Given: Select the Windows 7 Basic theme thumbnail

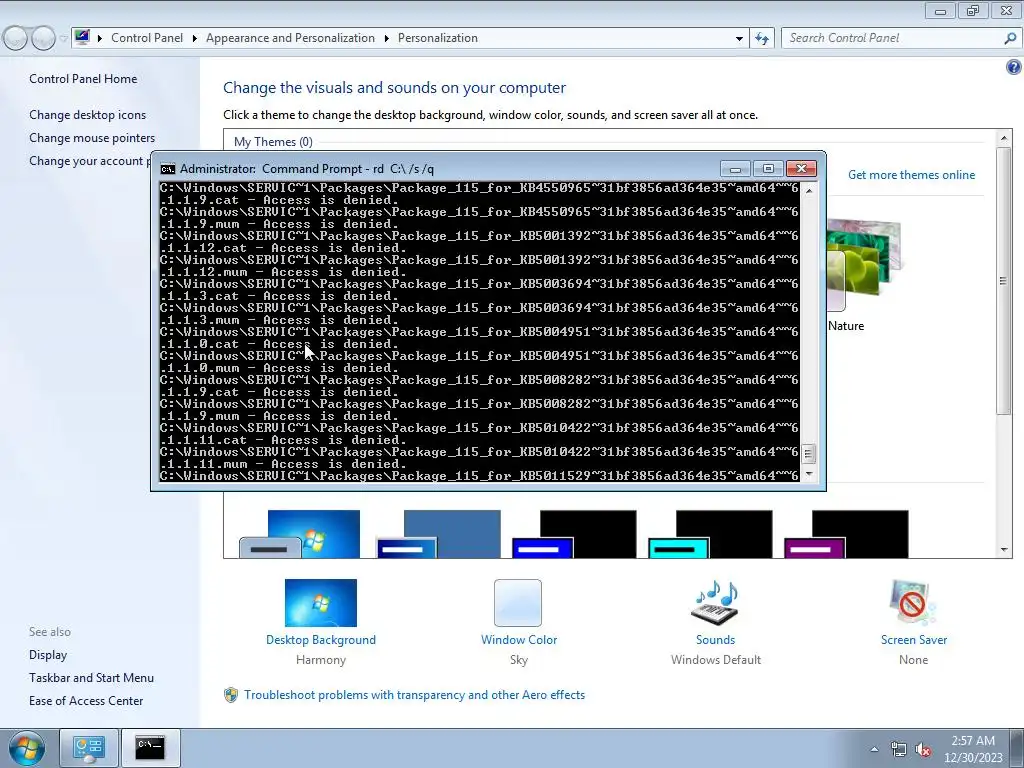Looking at the screenshot, I should (x=300, y=534).
